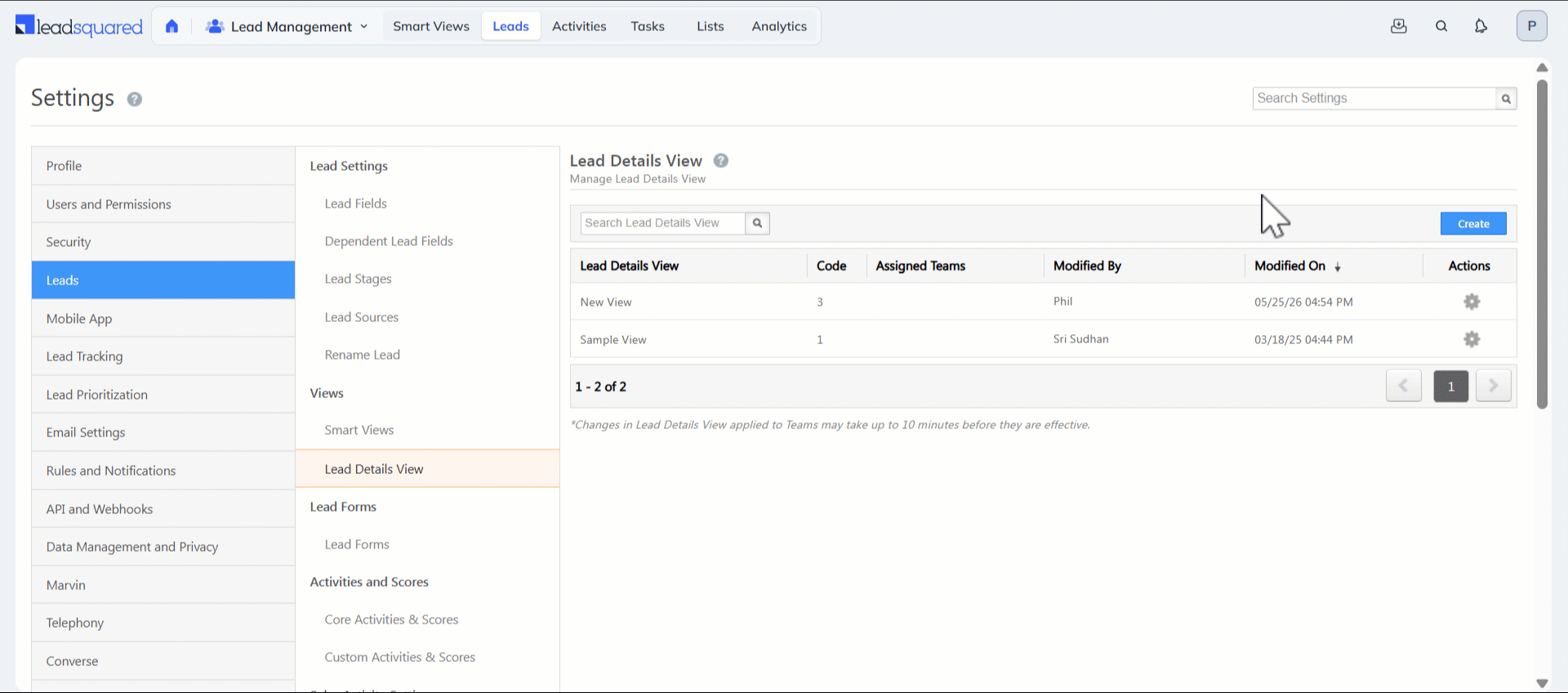Focus the Search Lead Details View field
Screen dimensions: 1568x693
click(x=663, y=223)
